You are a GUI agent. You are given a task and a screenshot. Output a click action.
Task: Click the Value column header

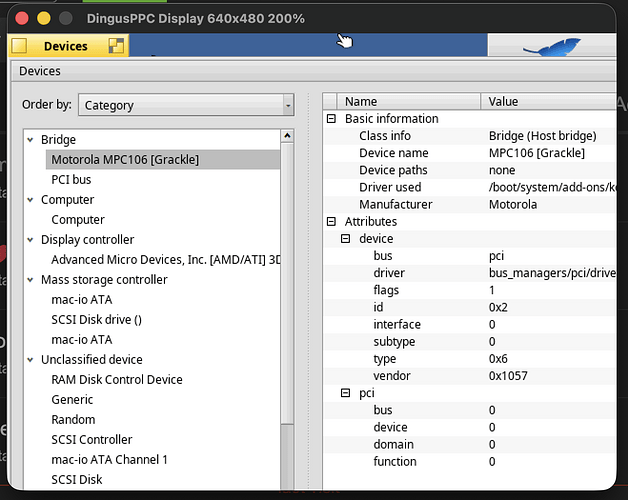click(x=549, y=101)
